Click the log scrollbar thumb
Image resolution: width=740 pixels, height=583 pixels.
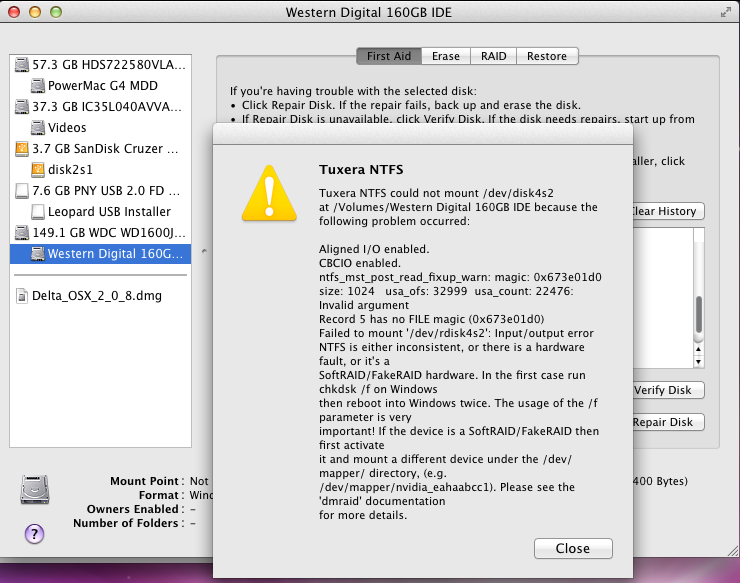[x=699, y=315]
